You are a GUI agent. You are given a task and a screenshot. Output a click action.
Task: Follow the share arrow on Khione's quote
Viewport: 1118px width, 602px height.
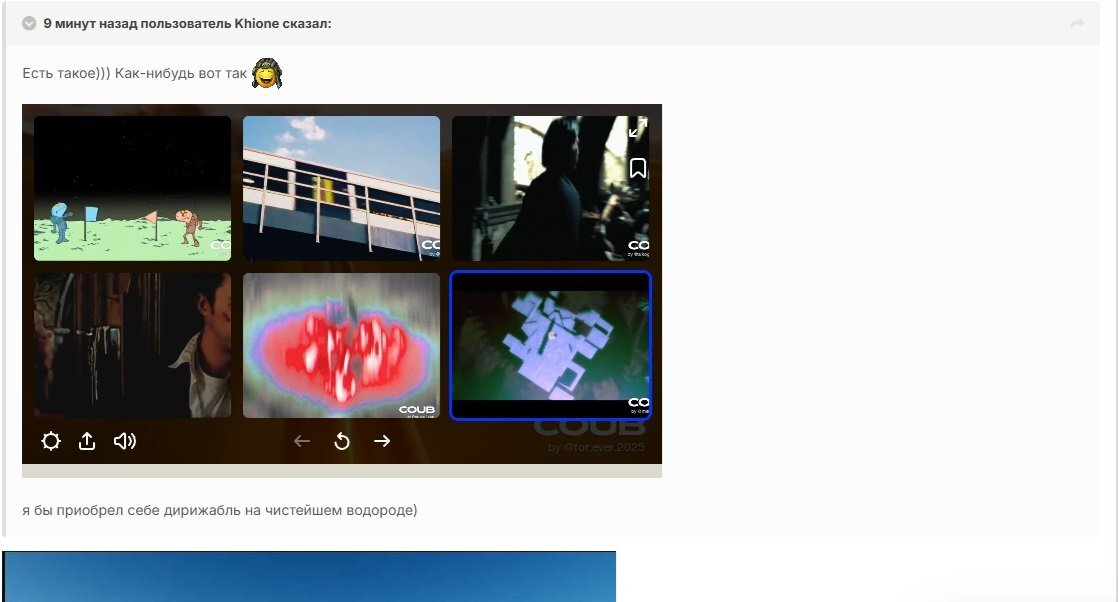tap(1077, 24)
